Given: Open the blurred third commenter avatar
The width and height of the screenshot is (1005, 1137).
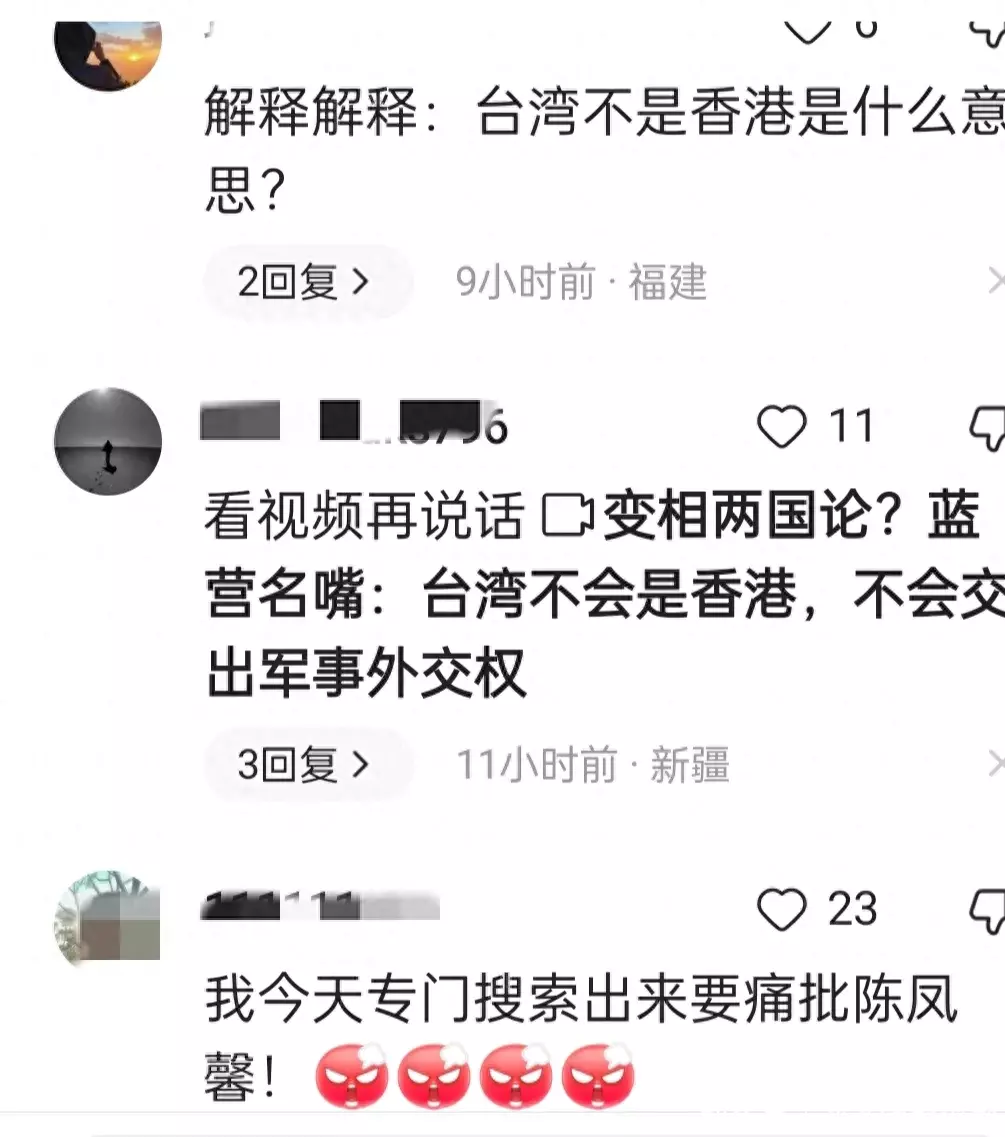Looking at the screenshot, I should (x=108, y=919).
